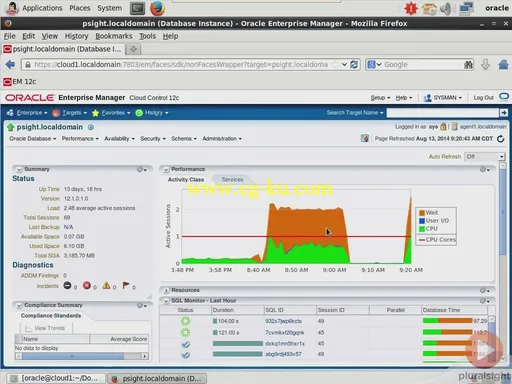Click the User I/O legend blue swatch
This screenshot has height=384, width=512.
click(422, 221)
